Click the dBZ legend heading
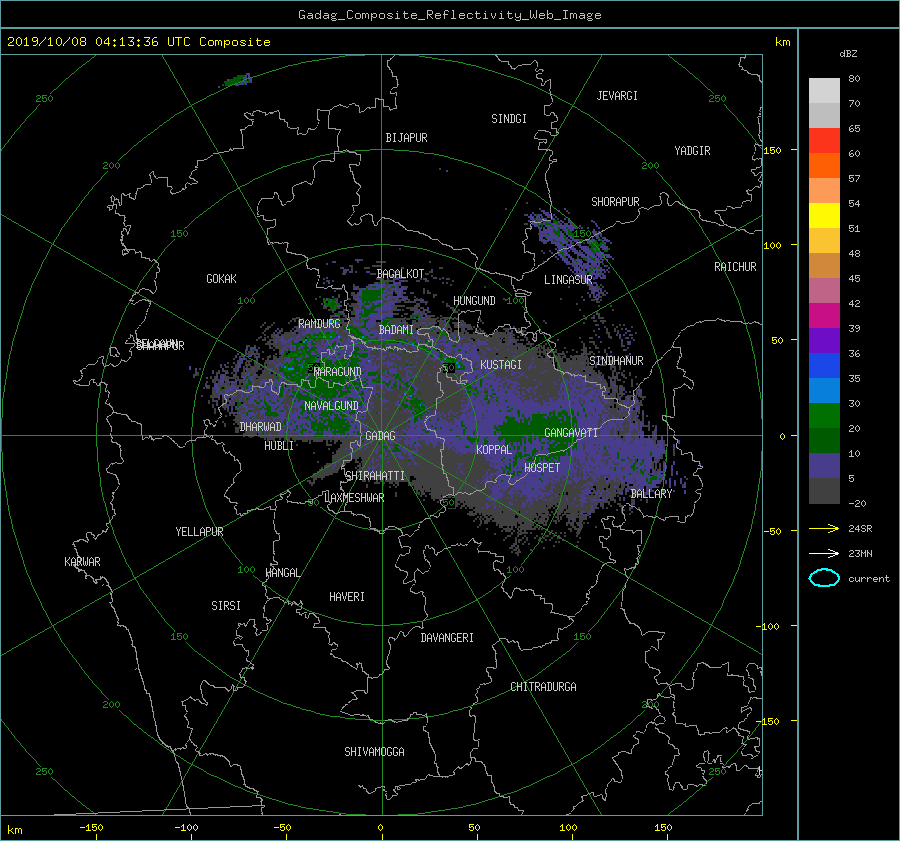900x841 pixels. 848,53
